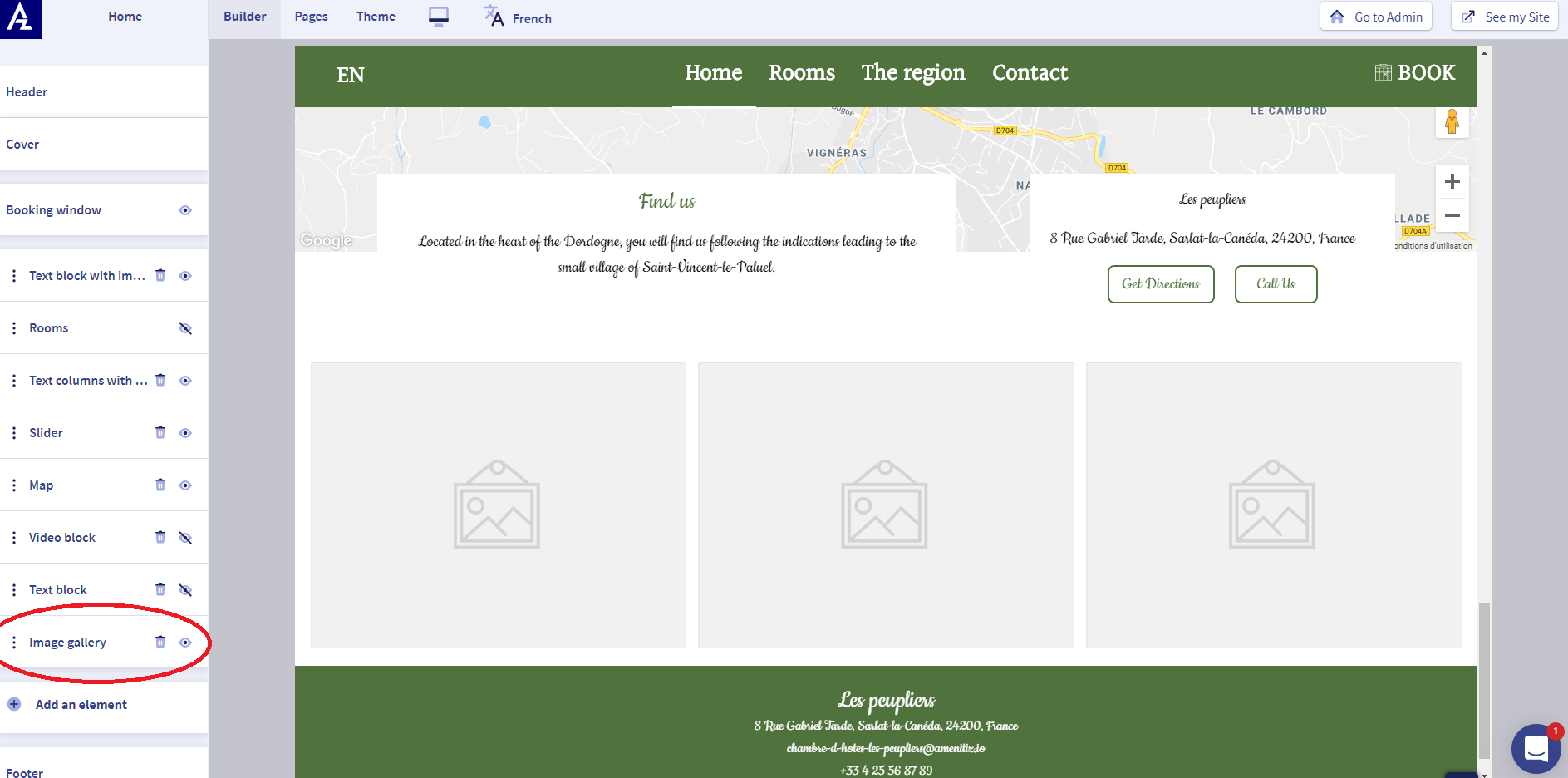This screenshot has width=1568, height=778.
Task: Open Video block drag handle menu
Action: coord(14,538)
